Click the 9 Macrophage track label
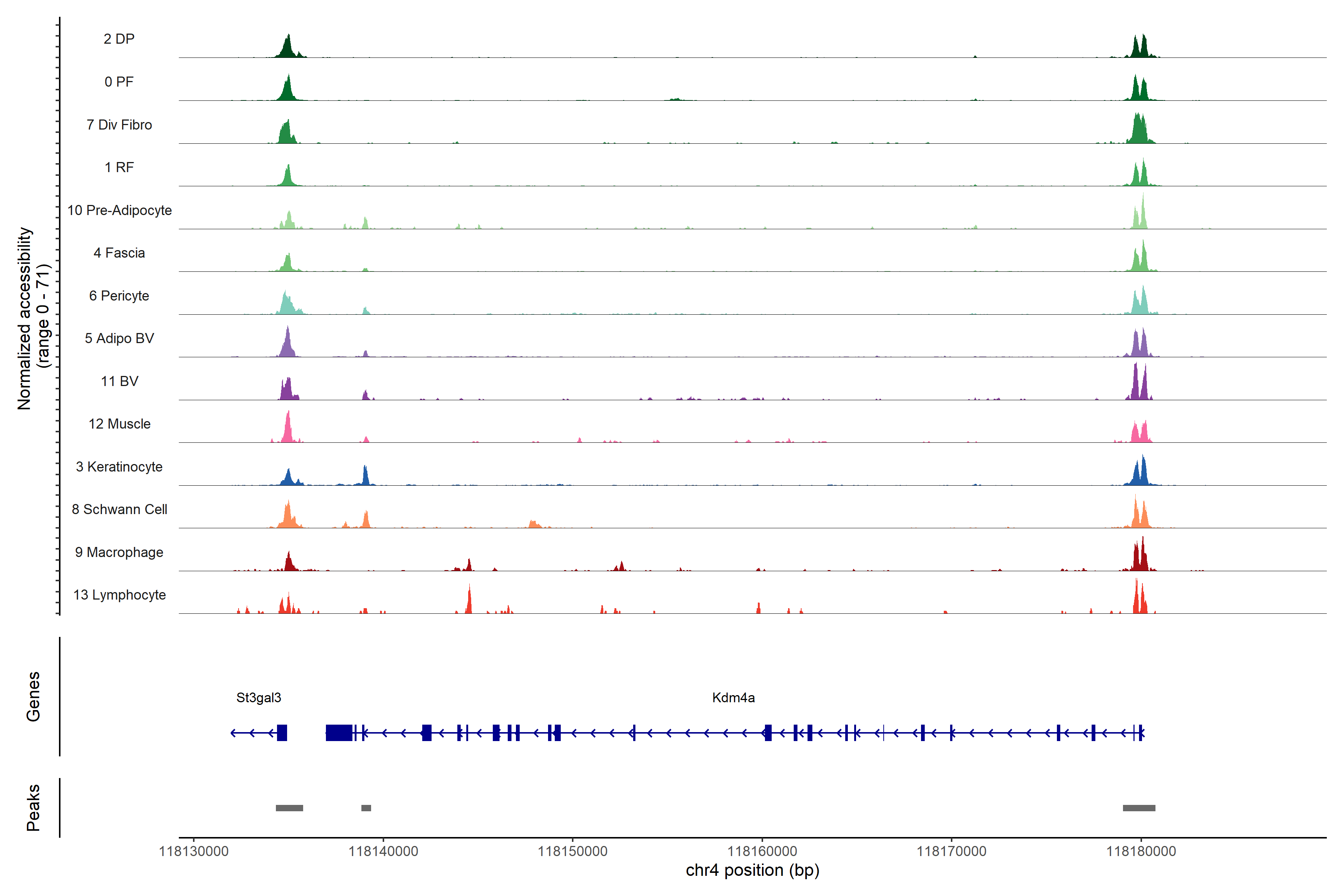Screen dimensions: 1344x896 [119, 552]
